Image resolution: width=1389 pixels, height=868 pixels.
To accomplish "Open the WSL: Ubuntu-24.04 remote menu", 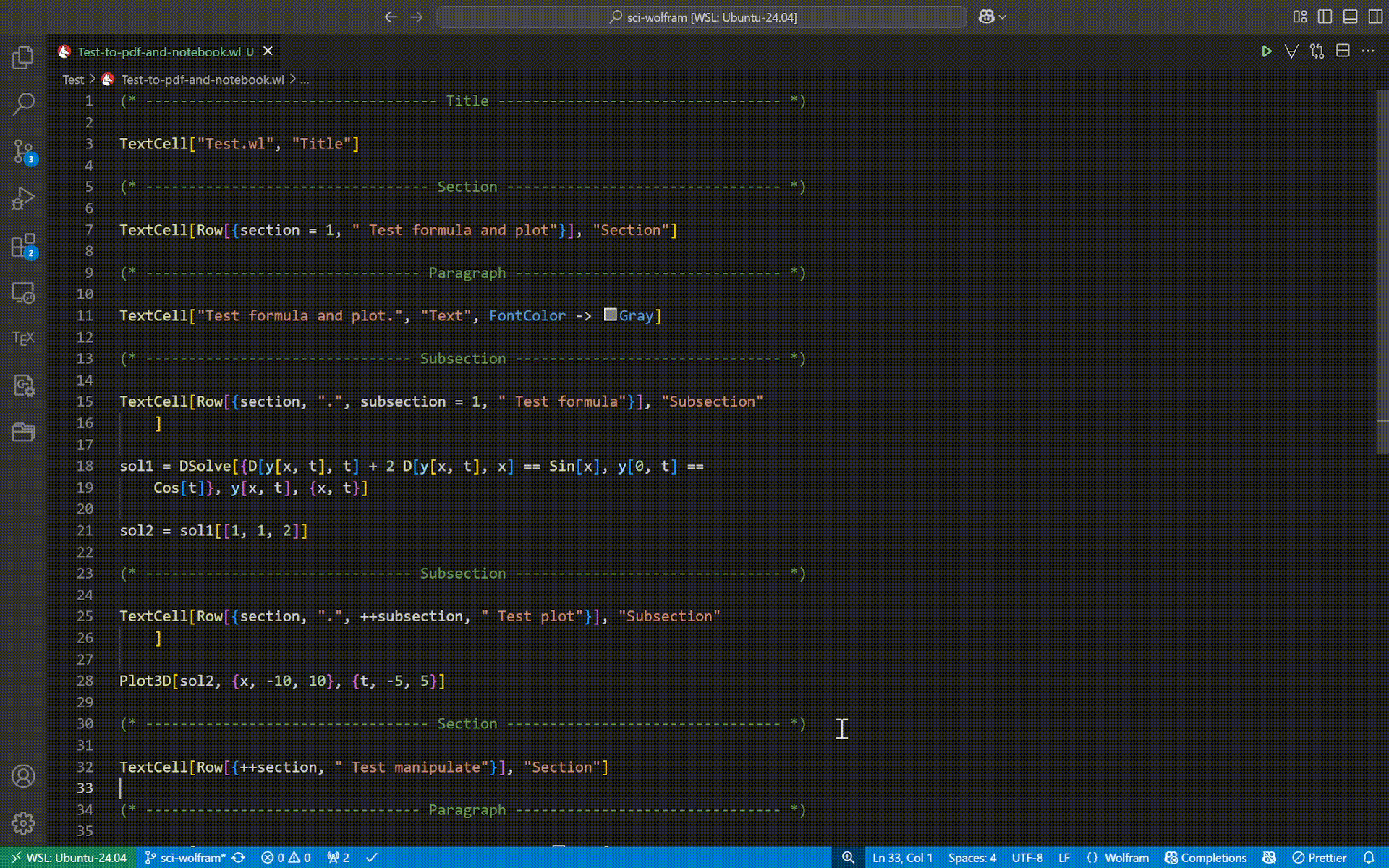I will (68, 858).
